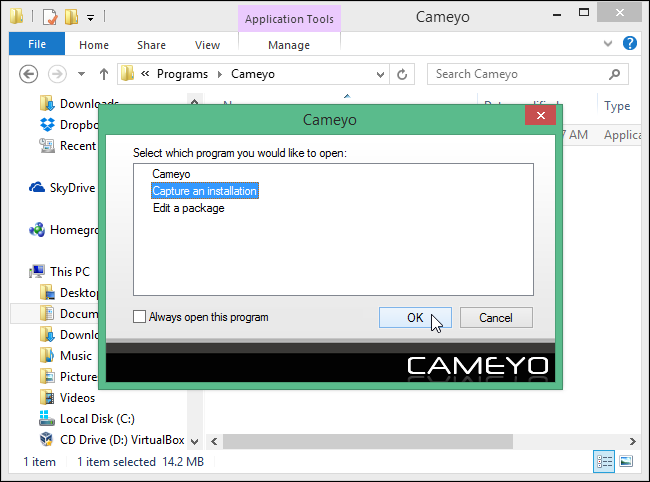Open Documents folder in sidebar

[70, 314]
